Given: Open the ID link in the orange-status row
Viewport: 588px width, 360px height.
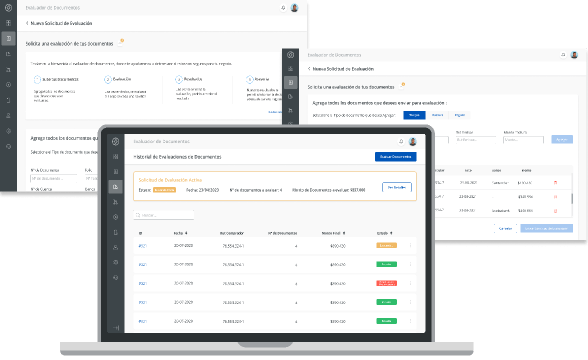Looking at the screenshot, I should (x=142, y=246).
